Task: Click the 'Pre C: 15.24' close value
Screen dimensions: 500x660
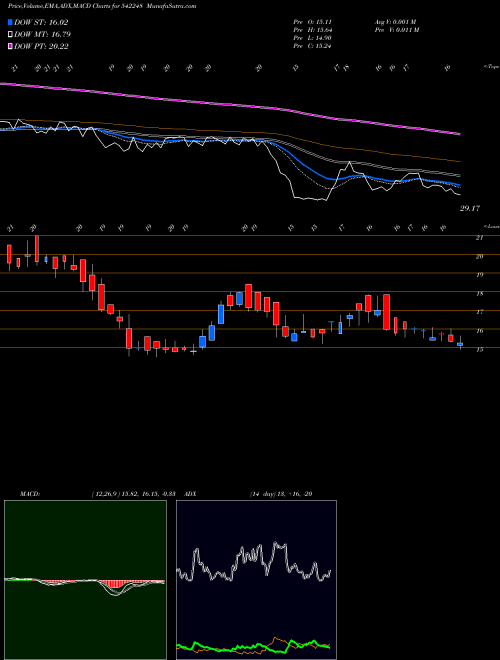Action: point(312,46)
